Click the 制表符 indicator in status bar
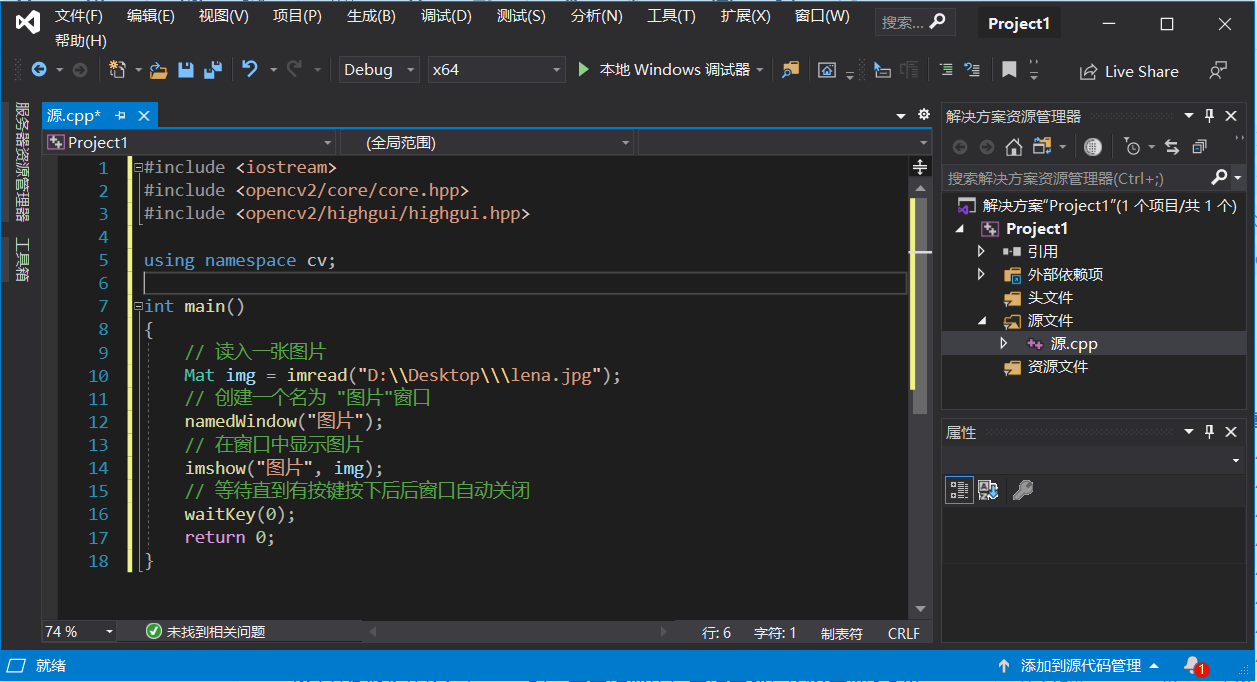1257x682 pixels. [x=842, y=633]
